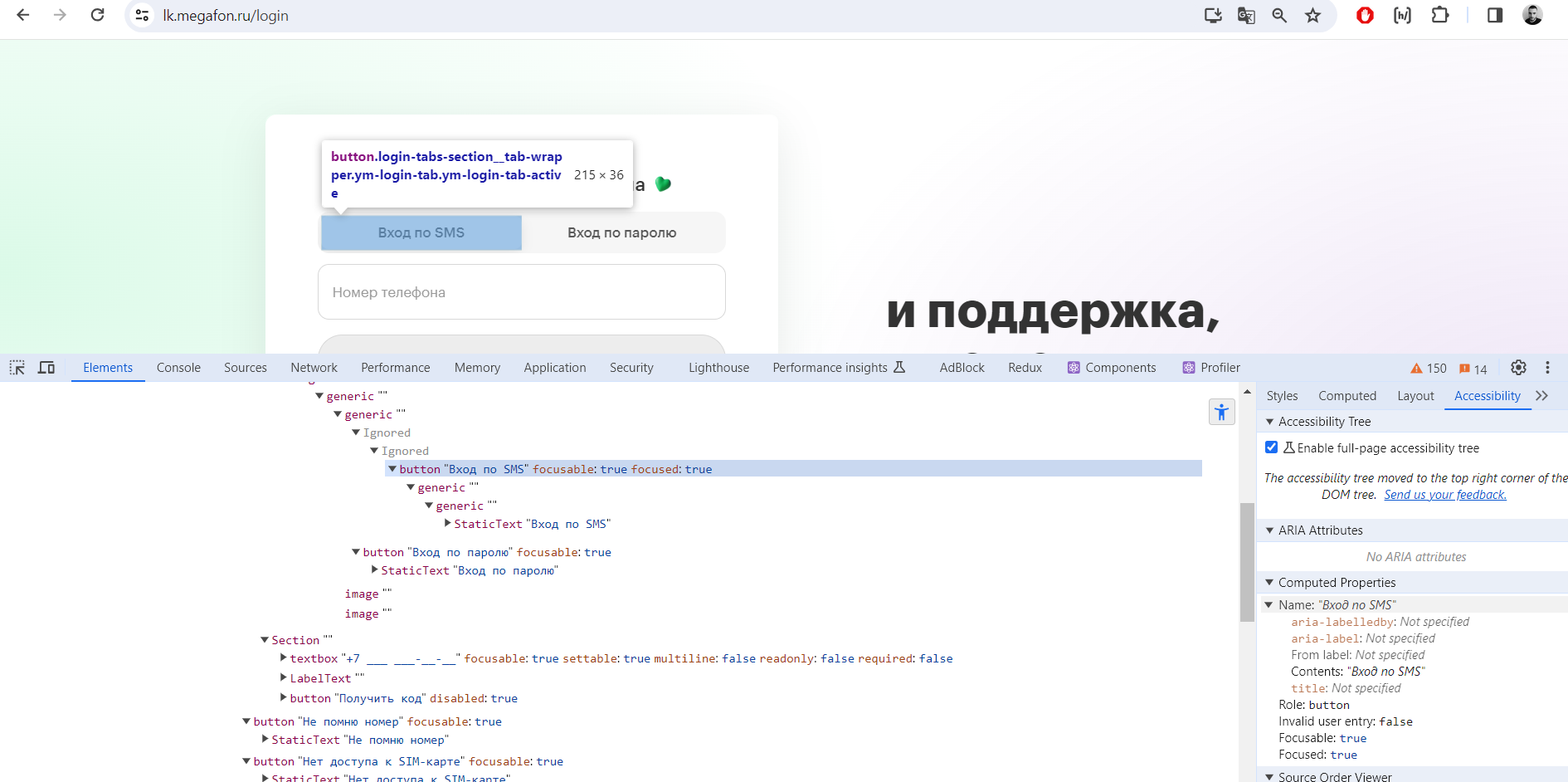This screenshot has width=1568, height=782.
Task: Open the Extensions puzzle icon
Action: pyautogui.click(x=1440, y=15)
